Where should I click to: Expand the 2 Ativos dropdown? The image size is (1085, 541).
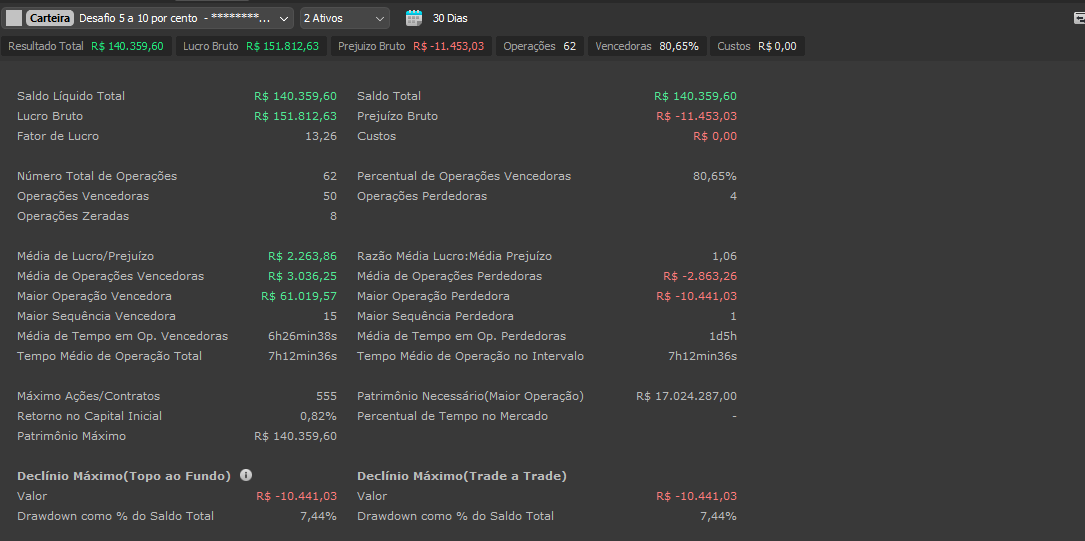click(345, 18)
